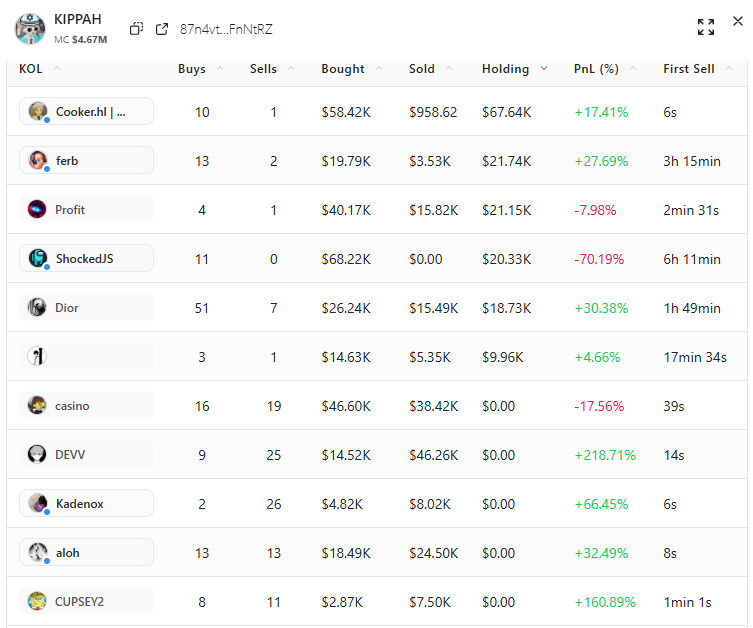
Task: Select +17.41% PnL value
Action: [x=601, y=112]
